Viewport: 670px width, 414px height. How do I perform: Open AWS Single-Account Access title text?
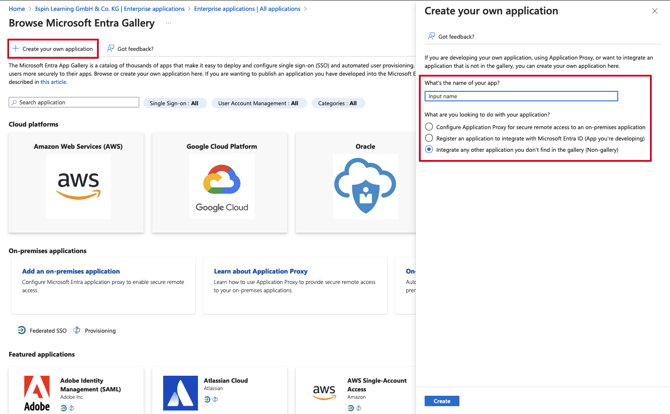coord(377,385)
